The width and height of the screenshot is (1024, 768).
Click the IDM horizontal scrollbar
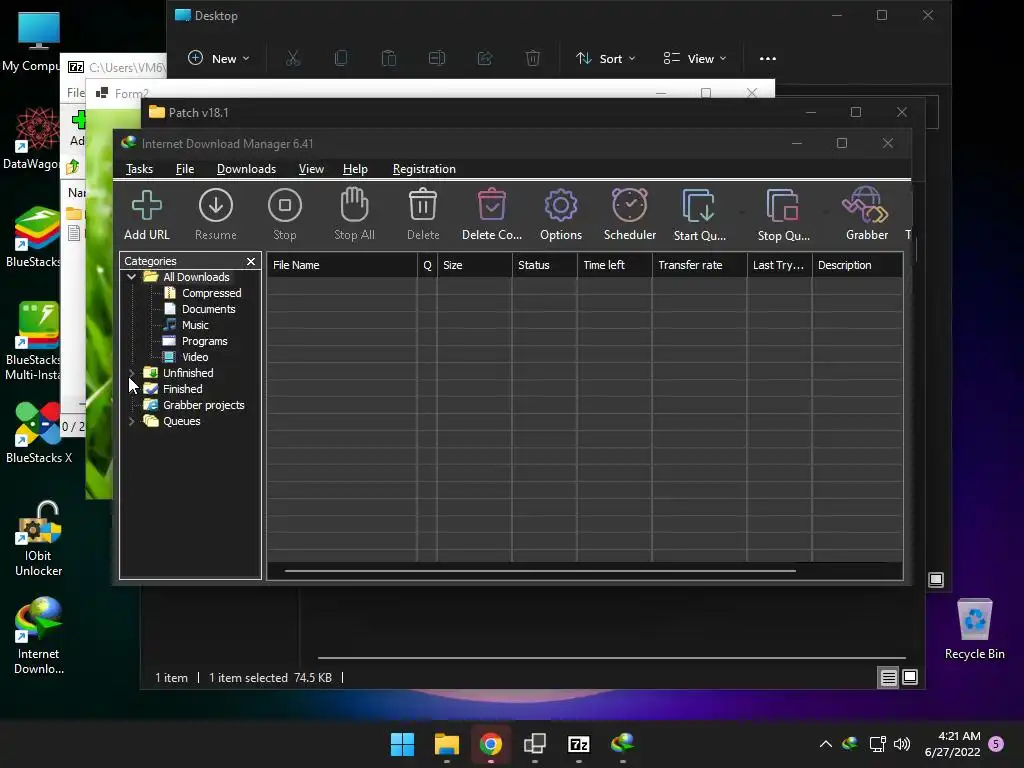pyautogui.click(x=540, y=571)
